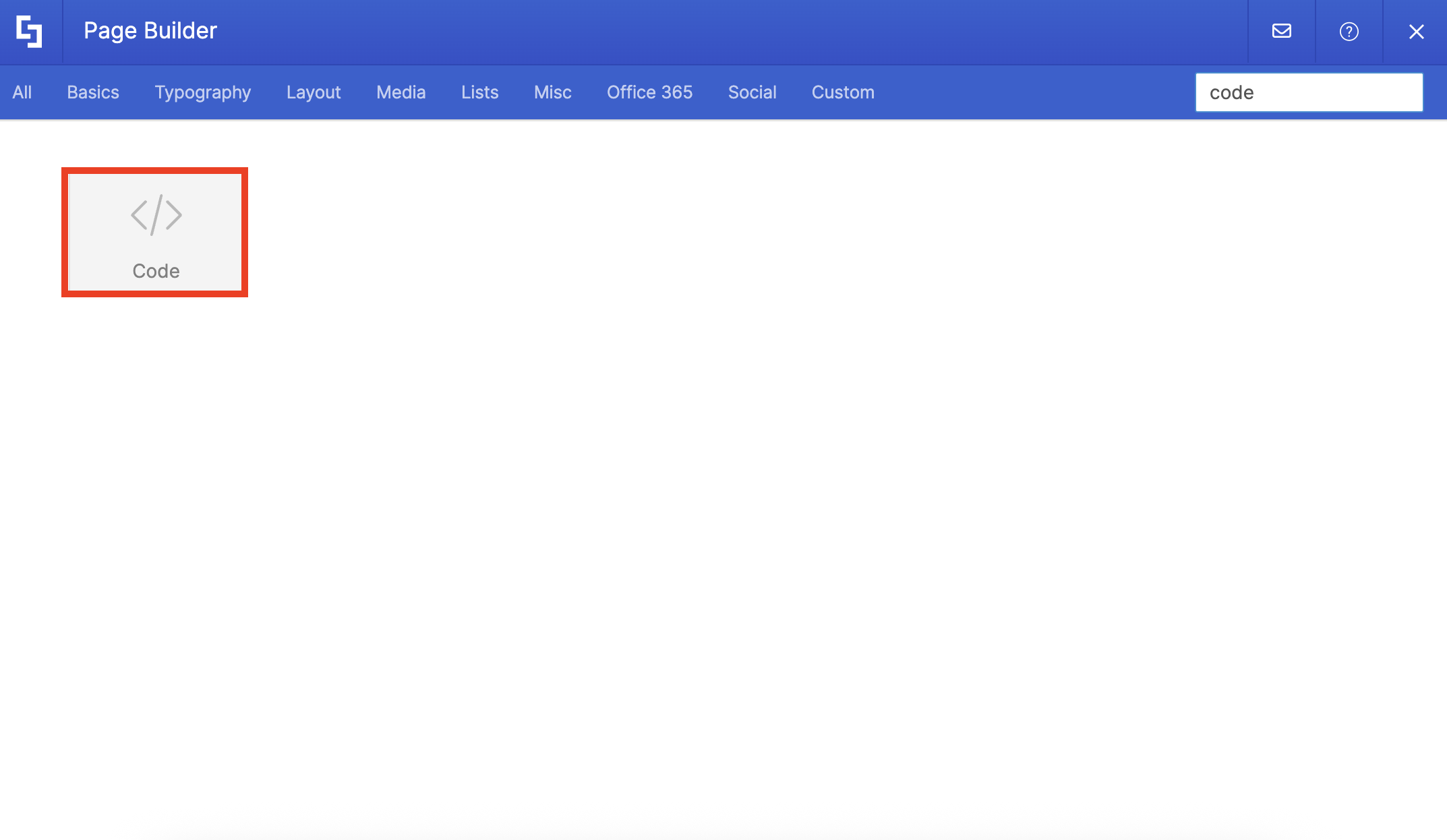The image size is (1447, 840).
Task: Select the Code angle-brackets icon
Action: (x=156, y=215)
